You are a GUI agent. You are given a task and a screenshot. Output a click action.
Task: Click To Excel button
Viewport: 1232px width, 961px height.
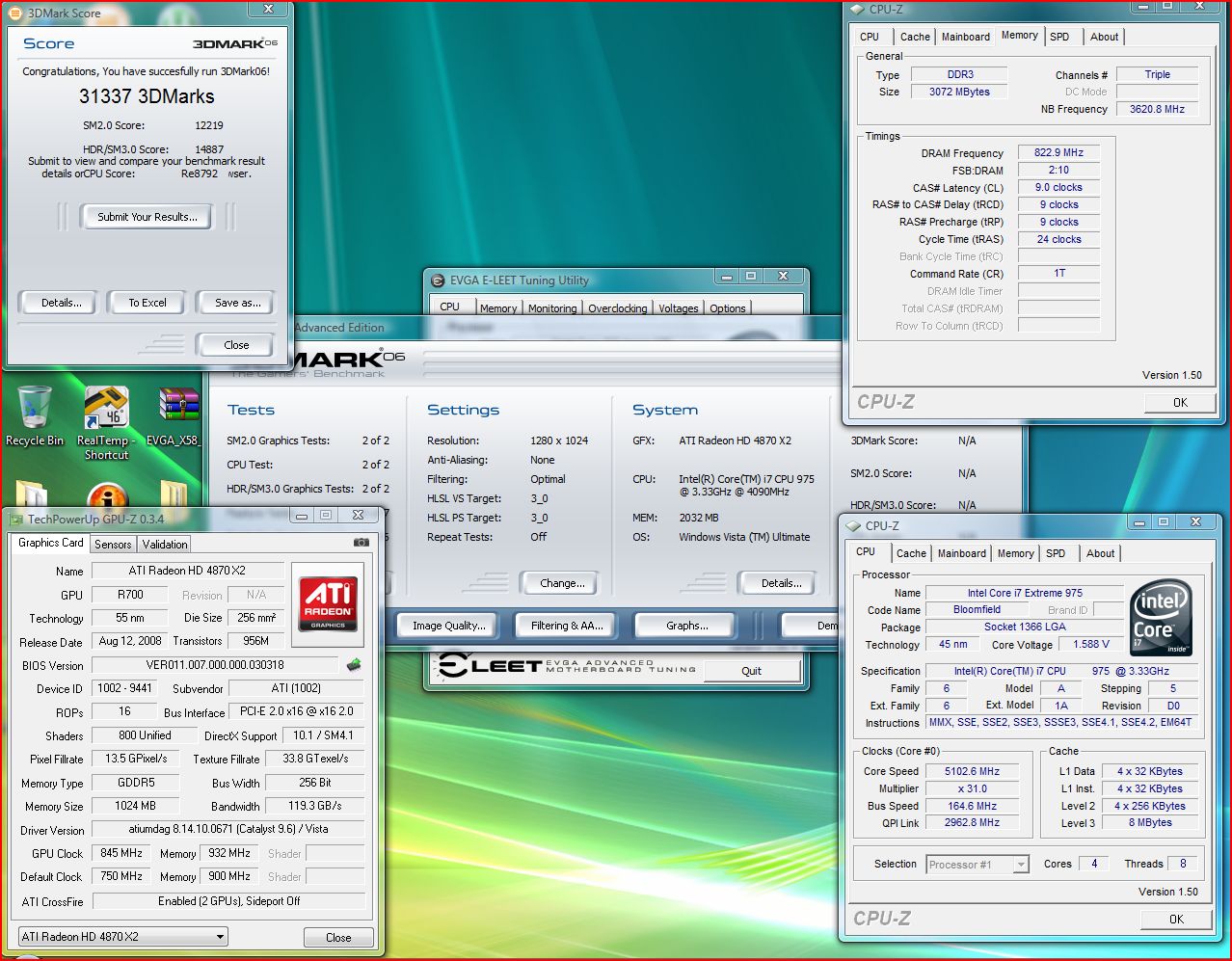click(147, 303)
